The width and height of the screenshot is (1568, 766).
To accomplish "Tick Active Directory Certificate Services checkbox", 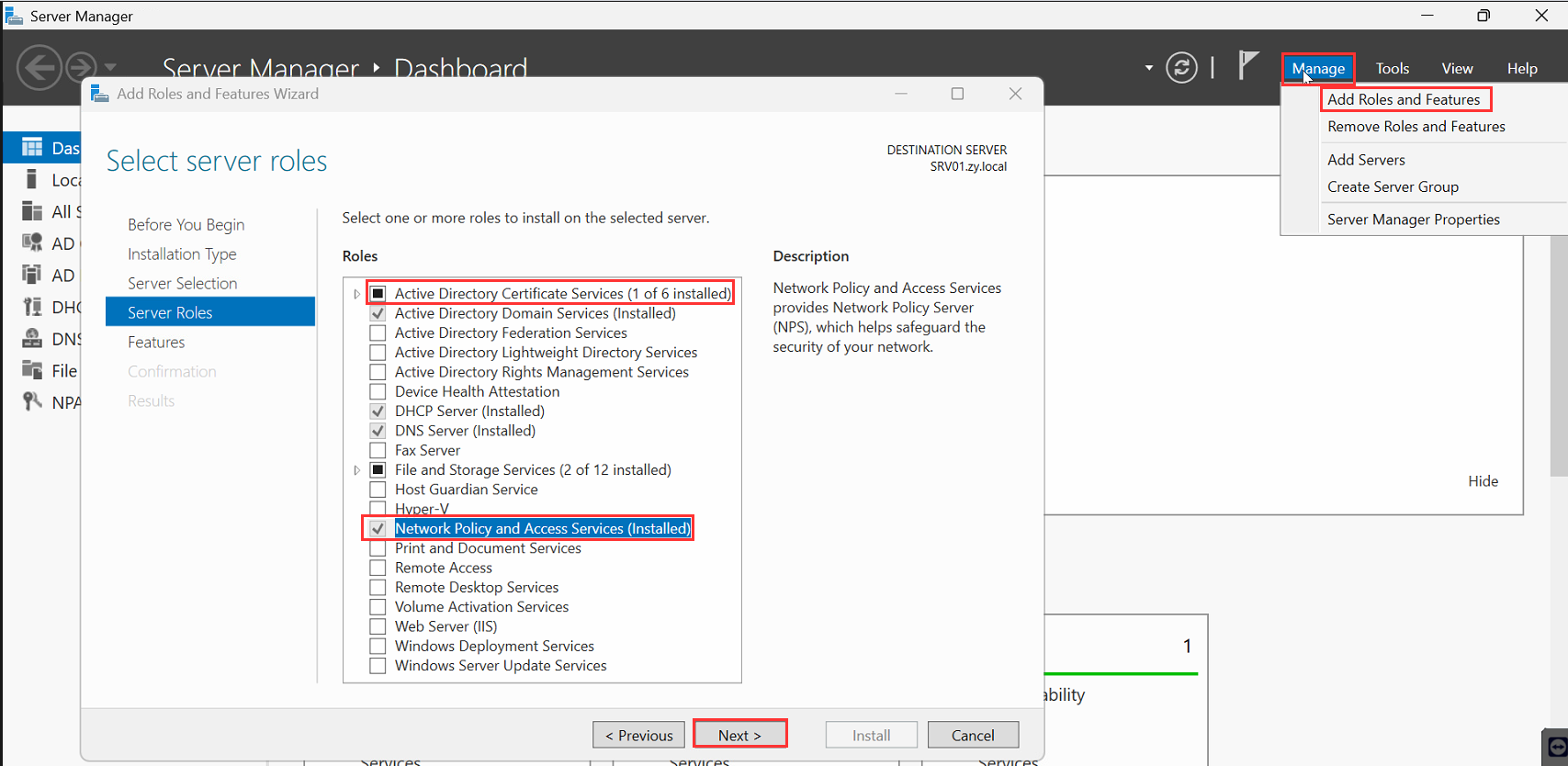I will point(378,294).
